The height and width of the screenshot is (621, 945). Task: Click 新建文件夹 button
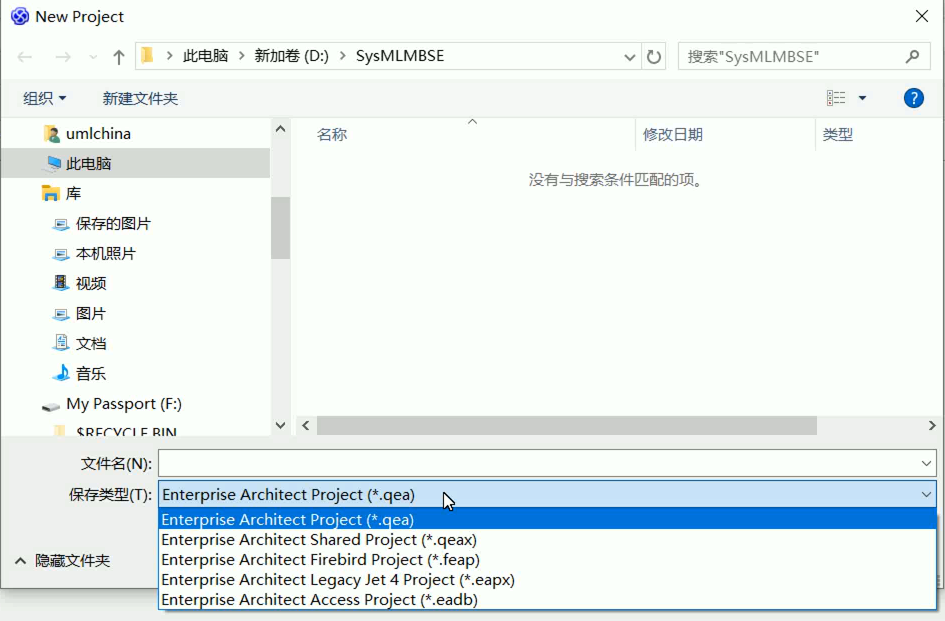click(140, 98)
